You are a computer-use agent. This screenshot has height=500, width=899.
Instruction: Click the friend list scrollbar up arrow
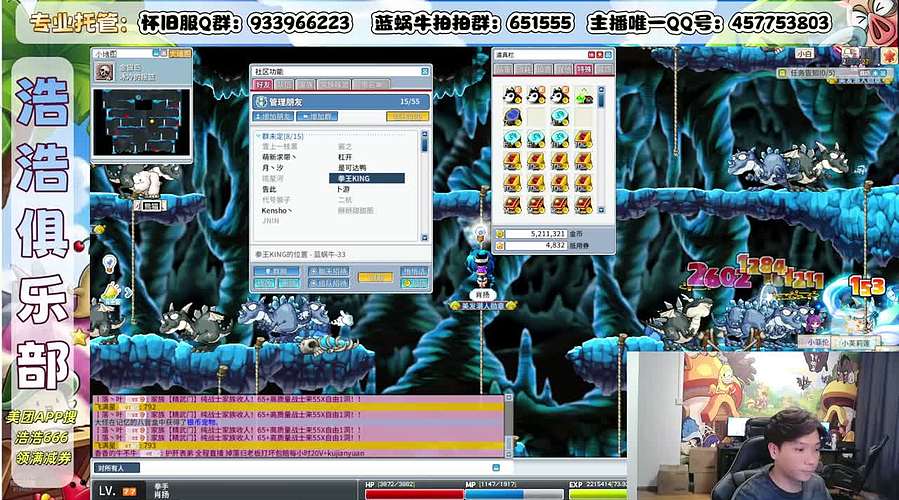coord(424,134)
